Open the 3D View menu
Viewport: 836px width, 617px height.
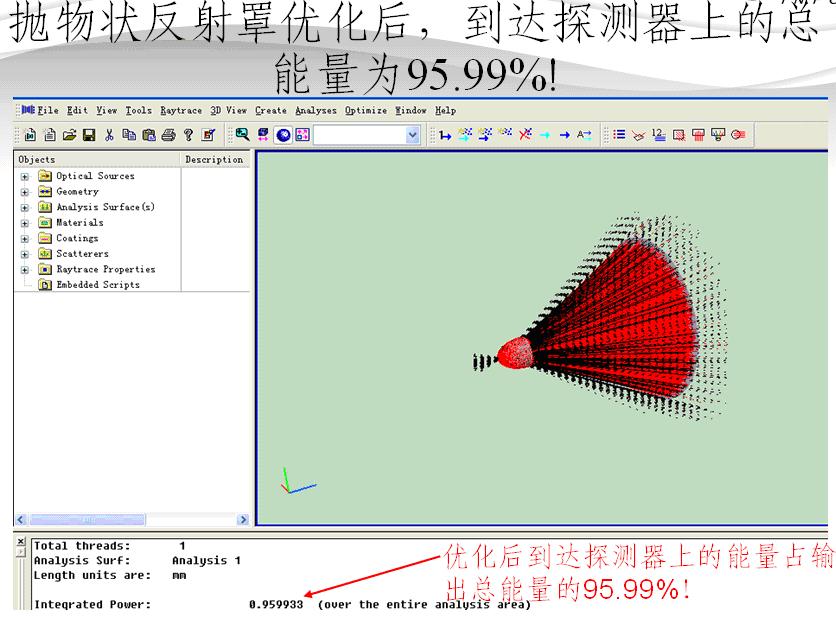(x=229, y=110)
